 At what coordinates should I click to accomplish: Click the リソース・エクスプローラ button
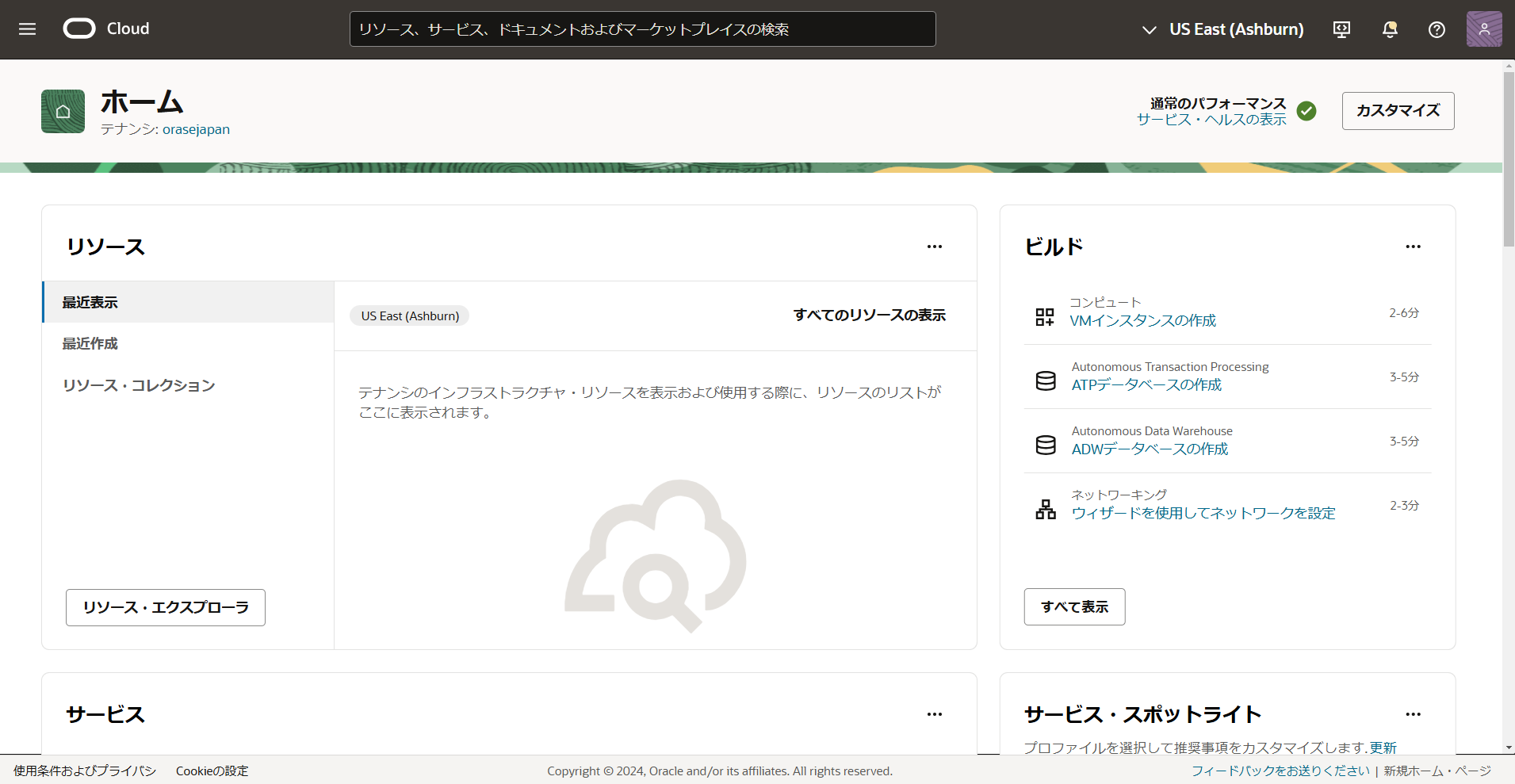[166, 607]
